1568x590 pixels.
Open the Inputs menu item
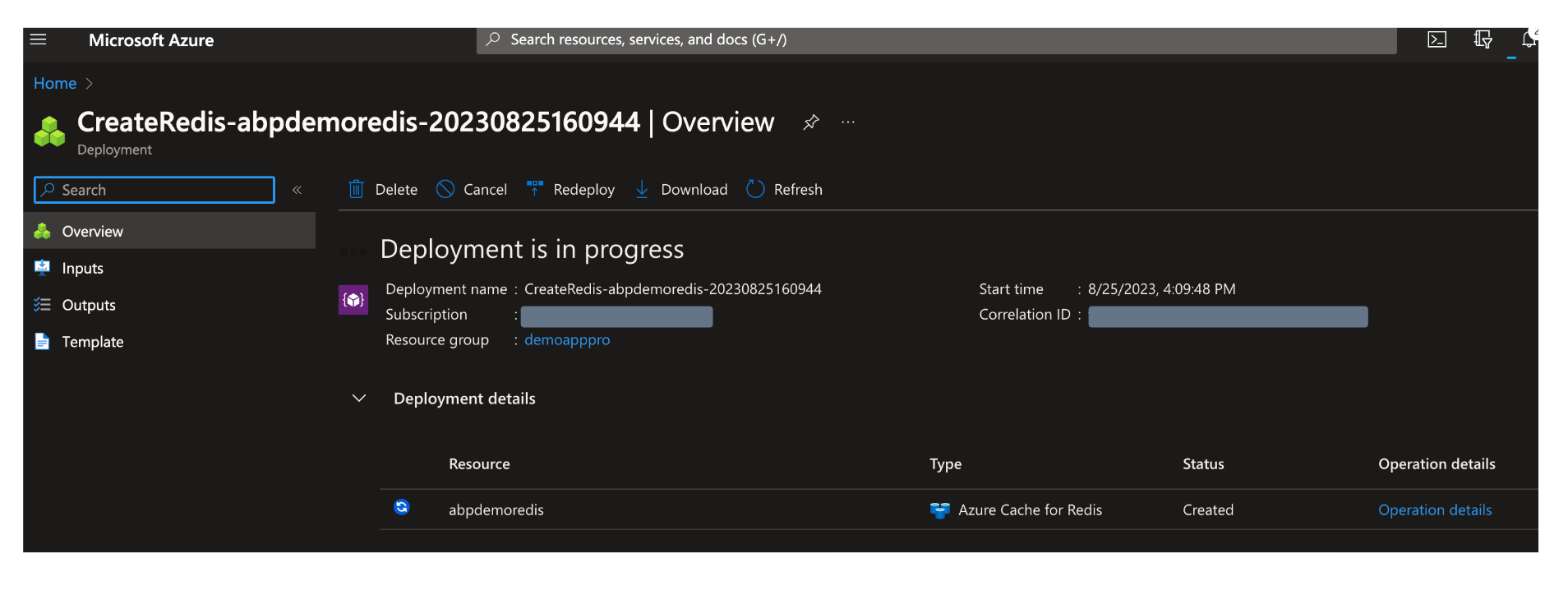point(169,268)
